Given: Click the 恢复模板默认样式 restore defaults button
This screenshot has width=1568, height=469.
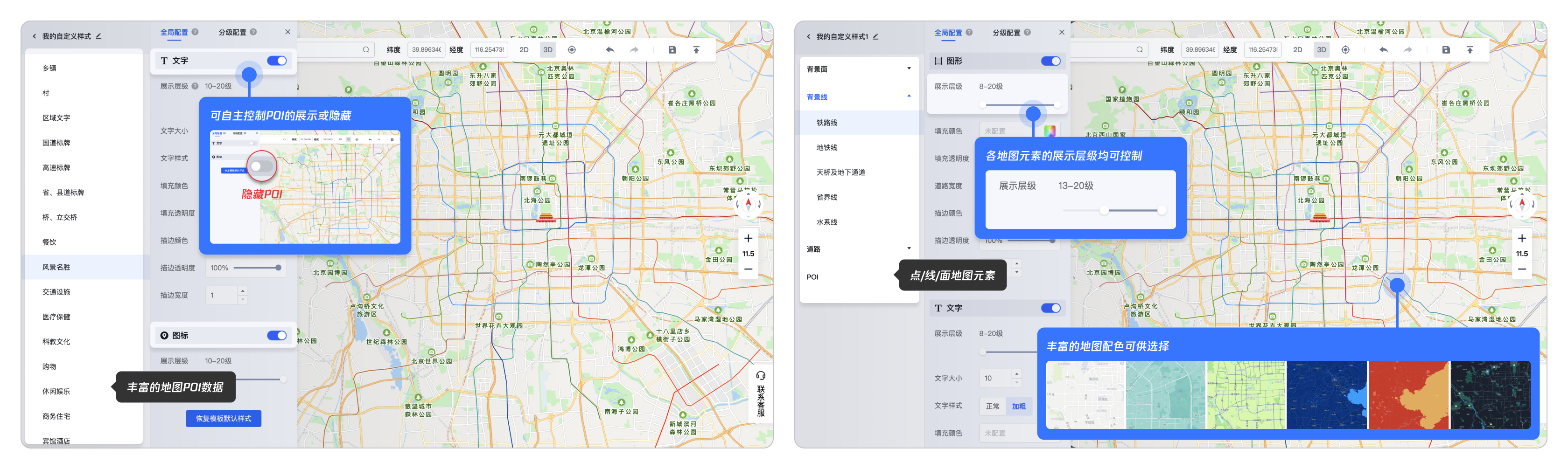Looking at the screenshot, I should pos(223,419).
